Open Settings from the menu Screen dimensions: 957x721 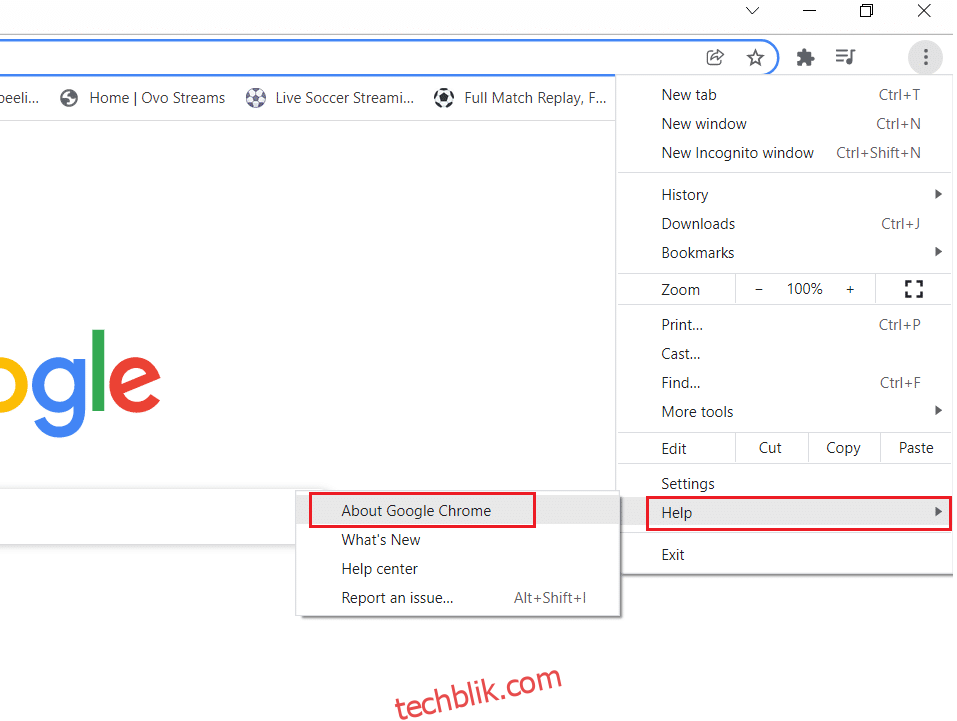tap(784, 484)
